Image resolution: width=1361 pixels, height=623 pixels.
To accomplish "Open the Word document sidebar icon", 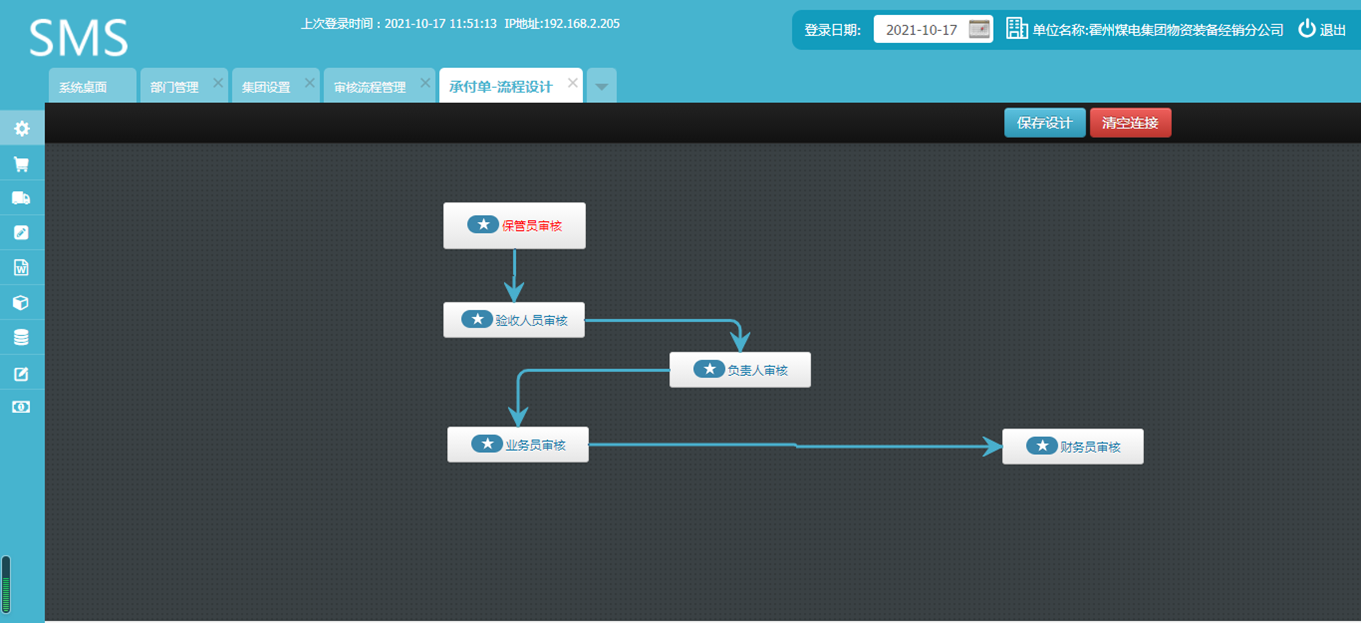I will point(21,267).
